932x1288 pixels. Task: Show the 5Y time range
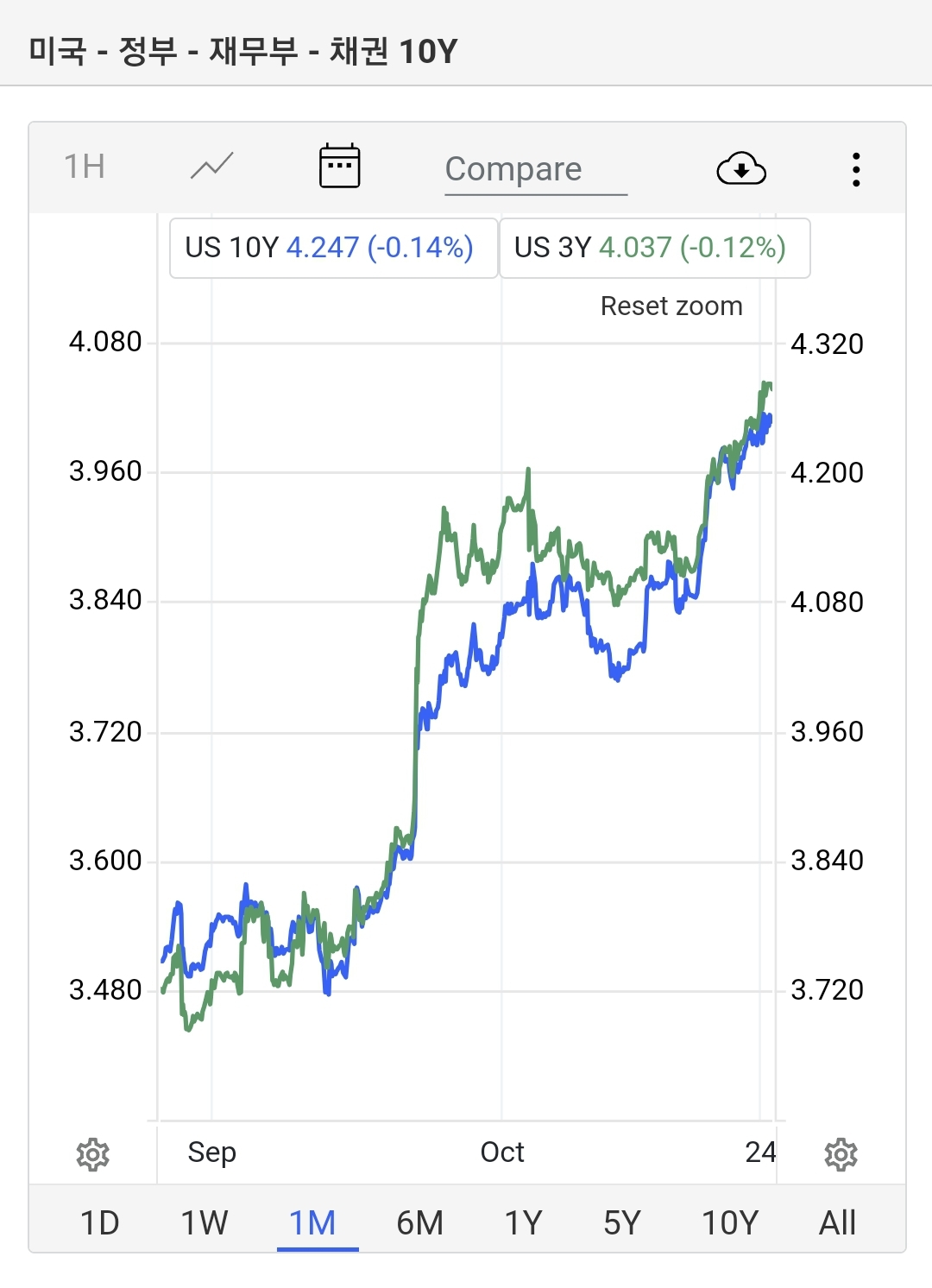[x=622, y=1222]
